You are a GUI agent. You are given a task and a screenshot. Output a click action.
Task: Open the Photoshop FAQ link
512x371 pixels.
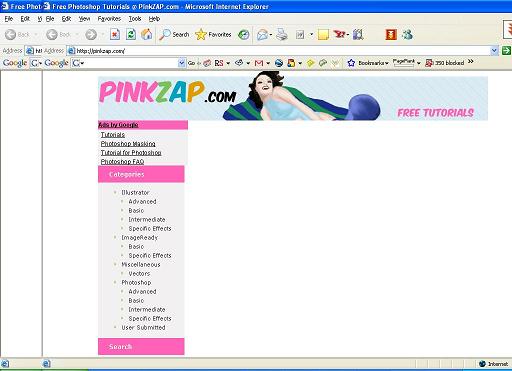point(122,161)
